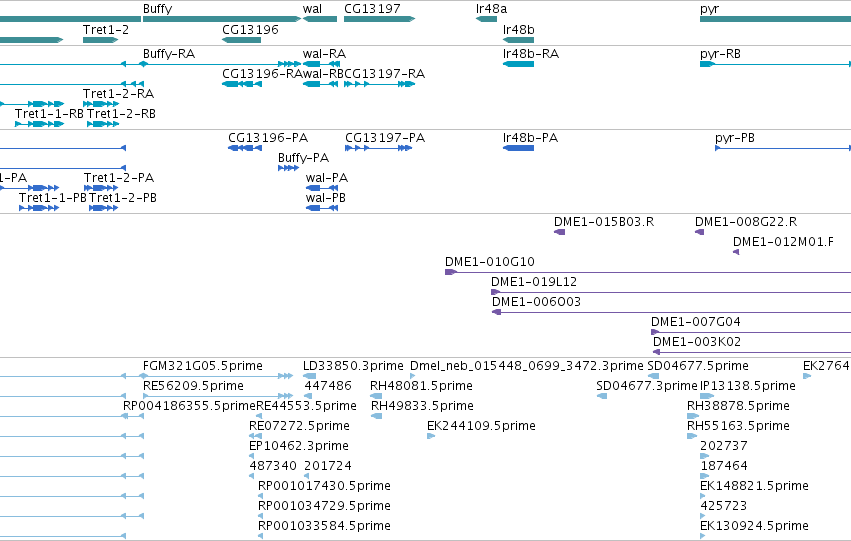The width and height of the screenshot is (851, 541).
Task: Click the EK244109.5prime EST feature
Action: (431, 436)
